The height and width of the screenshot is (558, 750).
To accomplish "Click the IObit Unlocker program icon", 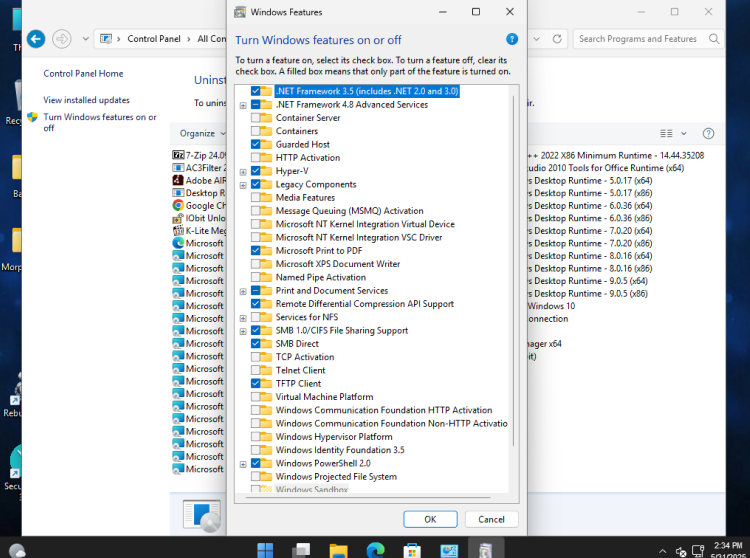I will pyautogui.click(x=178, y=218).
